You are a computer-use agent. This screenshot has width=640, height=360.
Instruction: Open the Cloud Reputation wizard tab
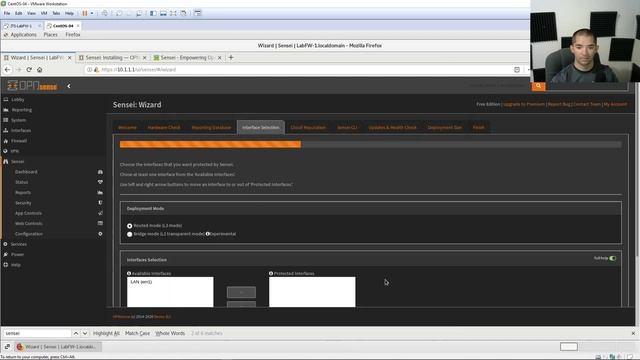tap(308, 127)
